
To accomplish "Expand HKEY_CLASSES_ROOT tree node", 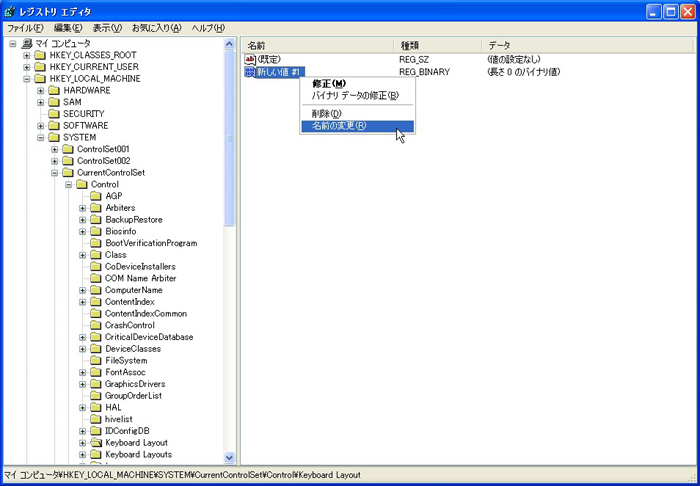I will (27, 55).
